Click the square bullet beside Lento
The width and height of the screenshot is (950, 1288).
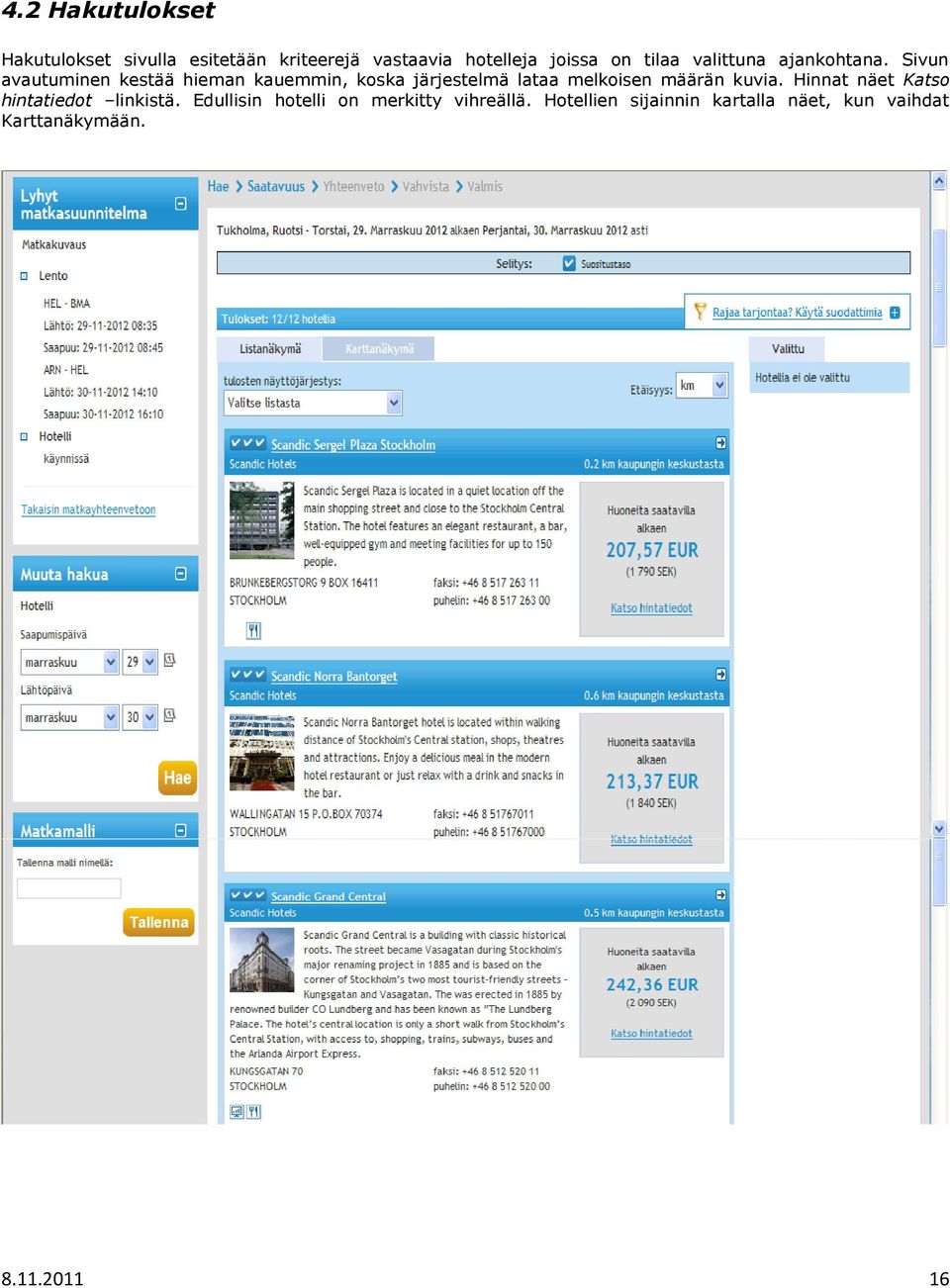click(25, 276)
